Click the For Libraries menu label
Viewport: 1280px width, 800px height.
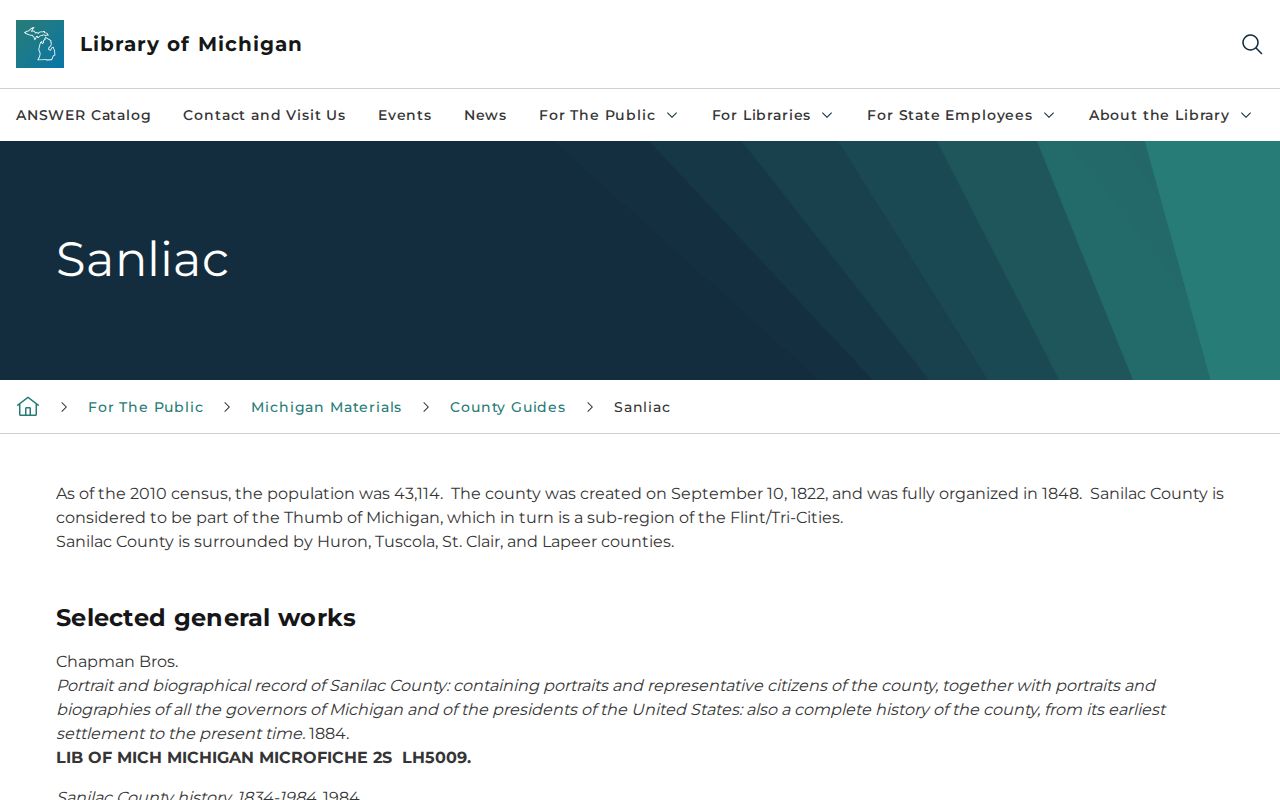tap(761, 115)
